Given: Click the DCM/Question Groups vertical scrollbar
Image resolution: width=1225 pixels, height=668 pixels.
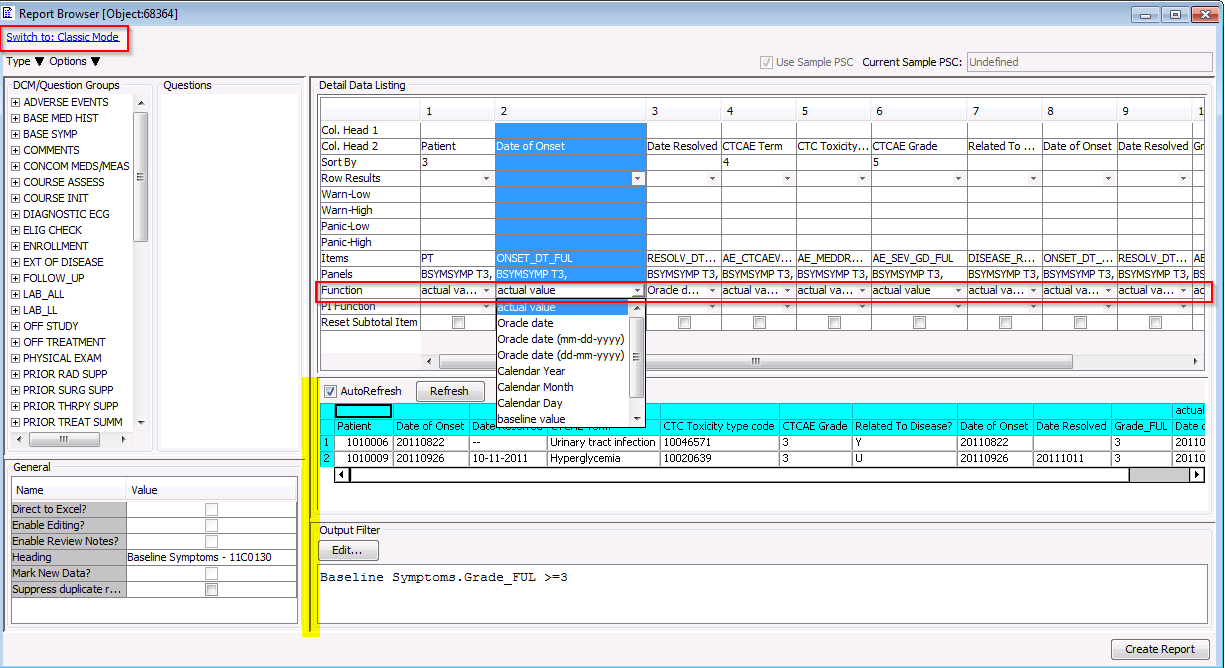Looking at the screenshot, I should (x=141, y=262).
